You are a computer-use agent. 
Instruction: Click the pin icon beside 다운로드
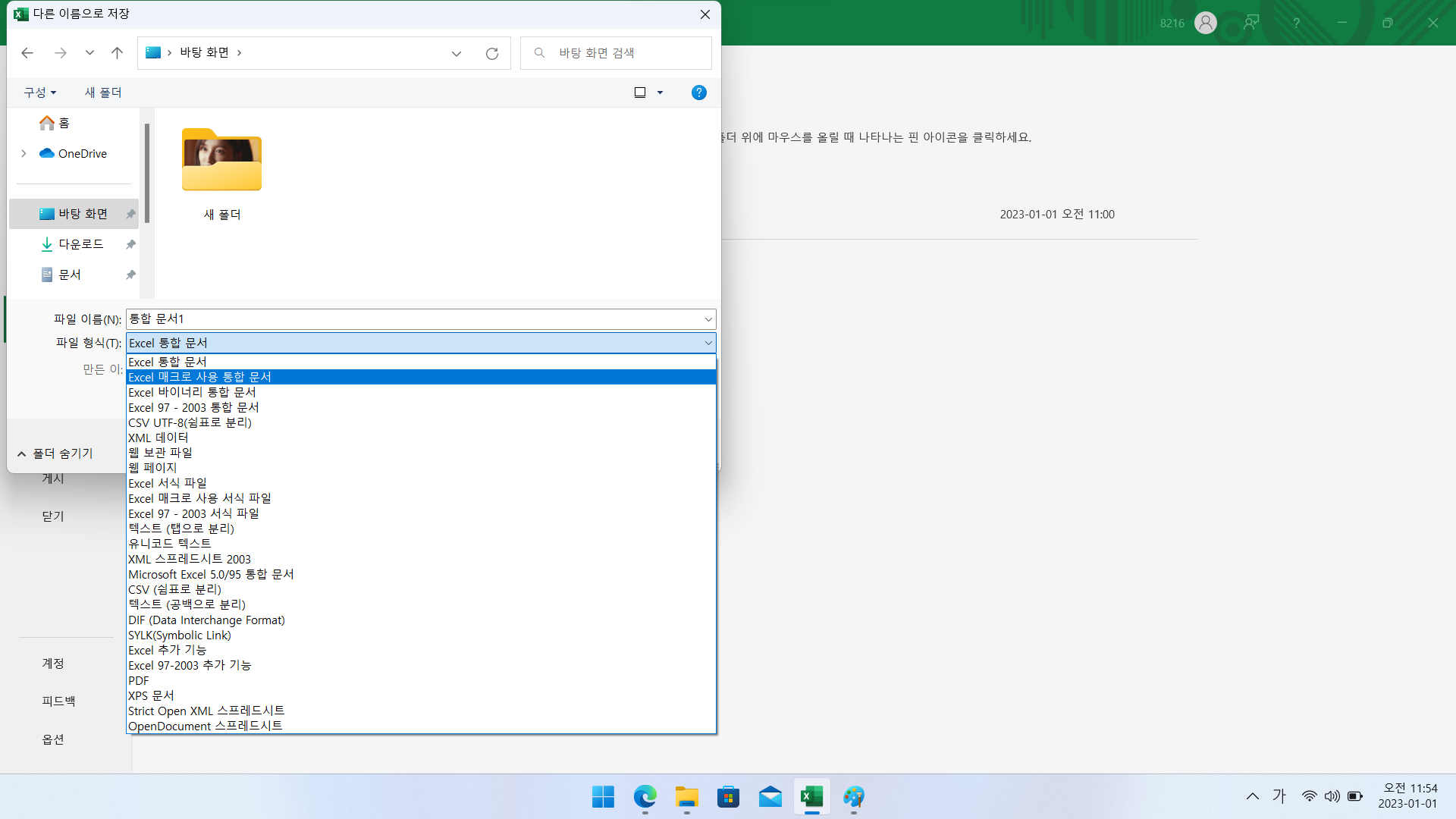pyautogui.click(x=130, y=244)
